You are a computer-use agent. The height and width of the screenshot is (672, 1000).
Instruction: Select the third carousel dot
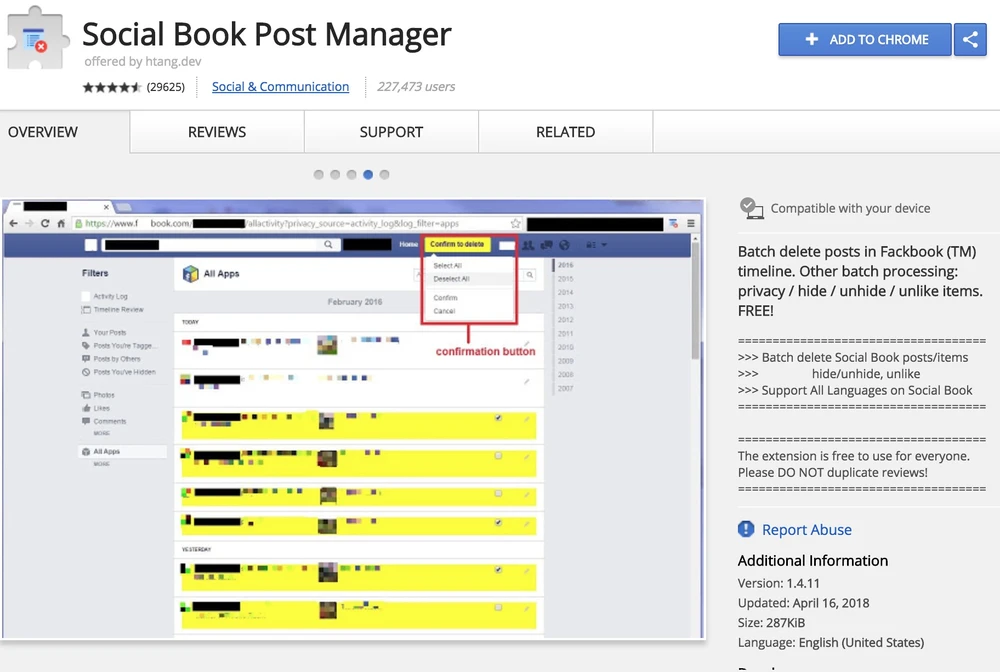[x=351, y=175]
